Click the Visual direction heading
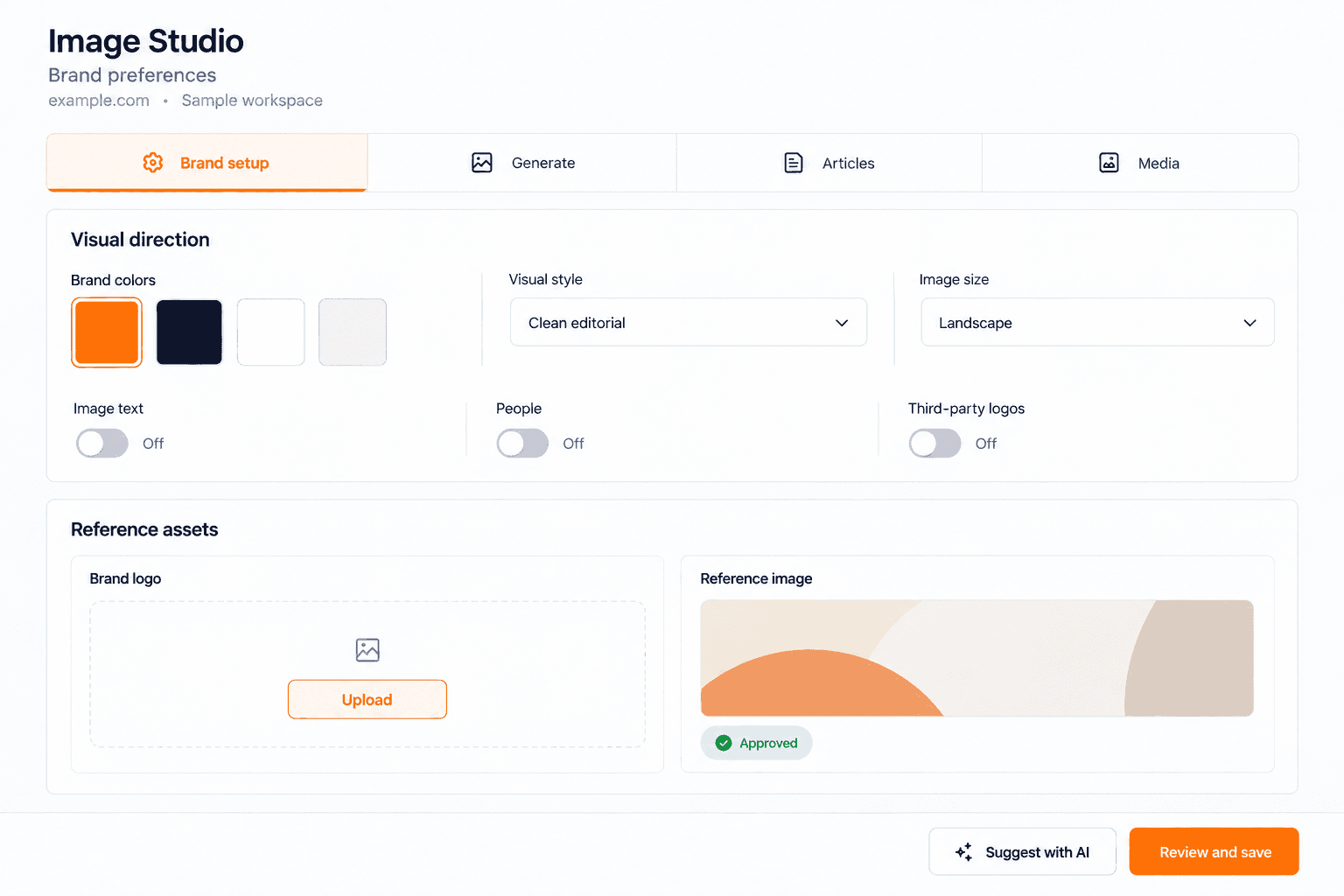 tap(140, 240)
